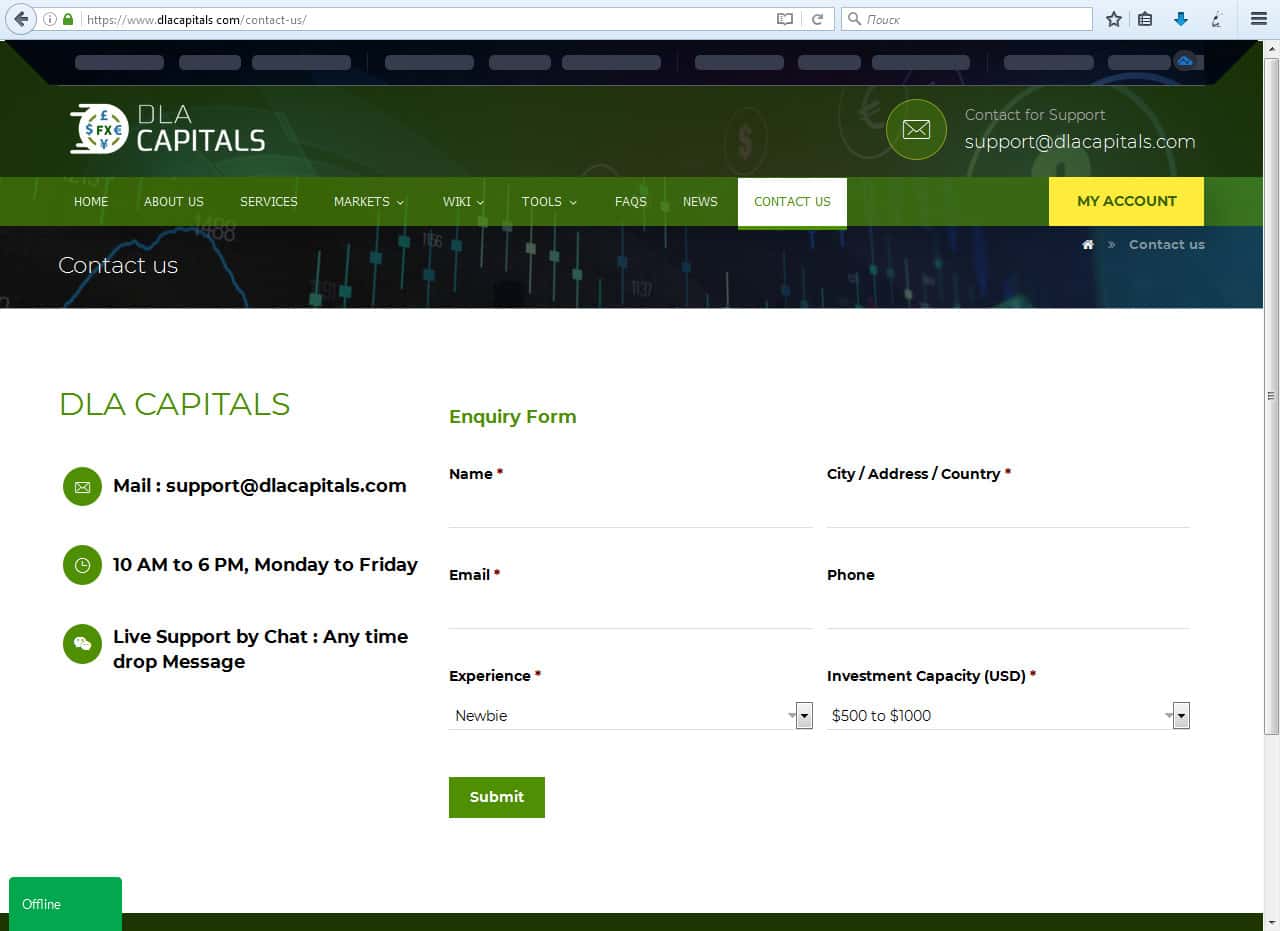Click the Contact us breadcrumb link

point(1167,245)
